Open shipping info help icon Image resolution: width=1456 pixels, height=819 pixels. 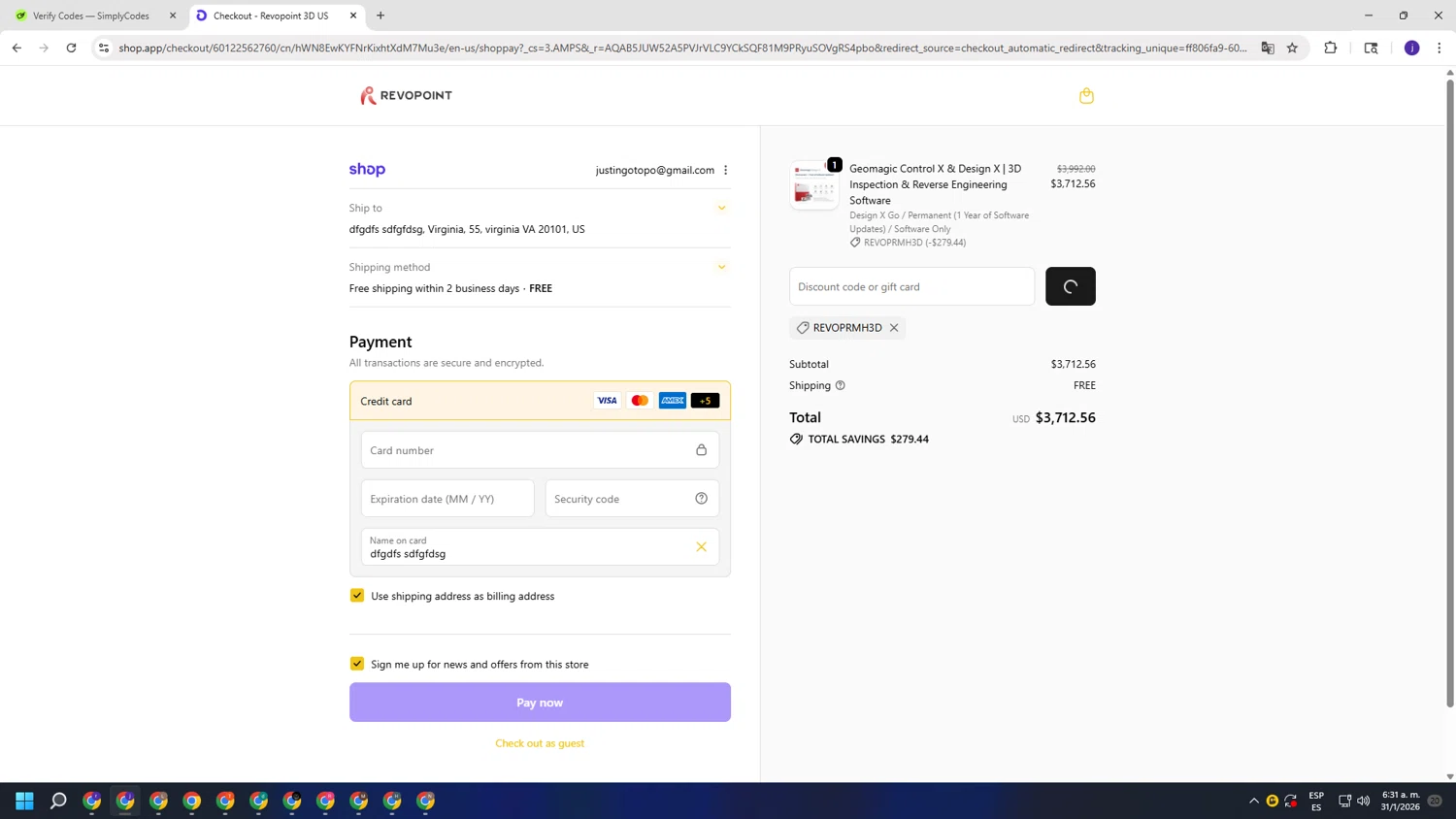click(841, 385)
